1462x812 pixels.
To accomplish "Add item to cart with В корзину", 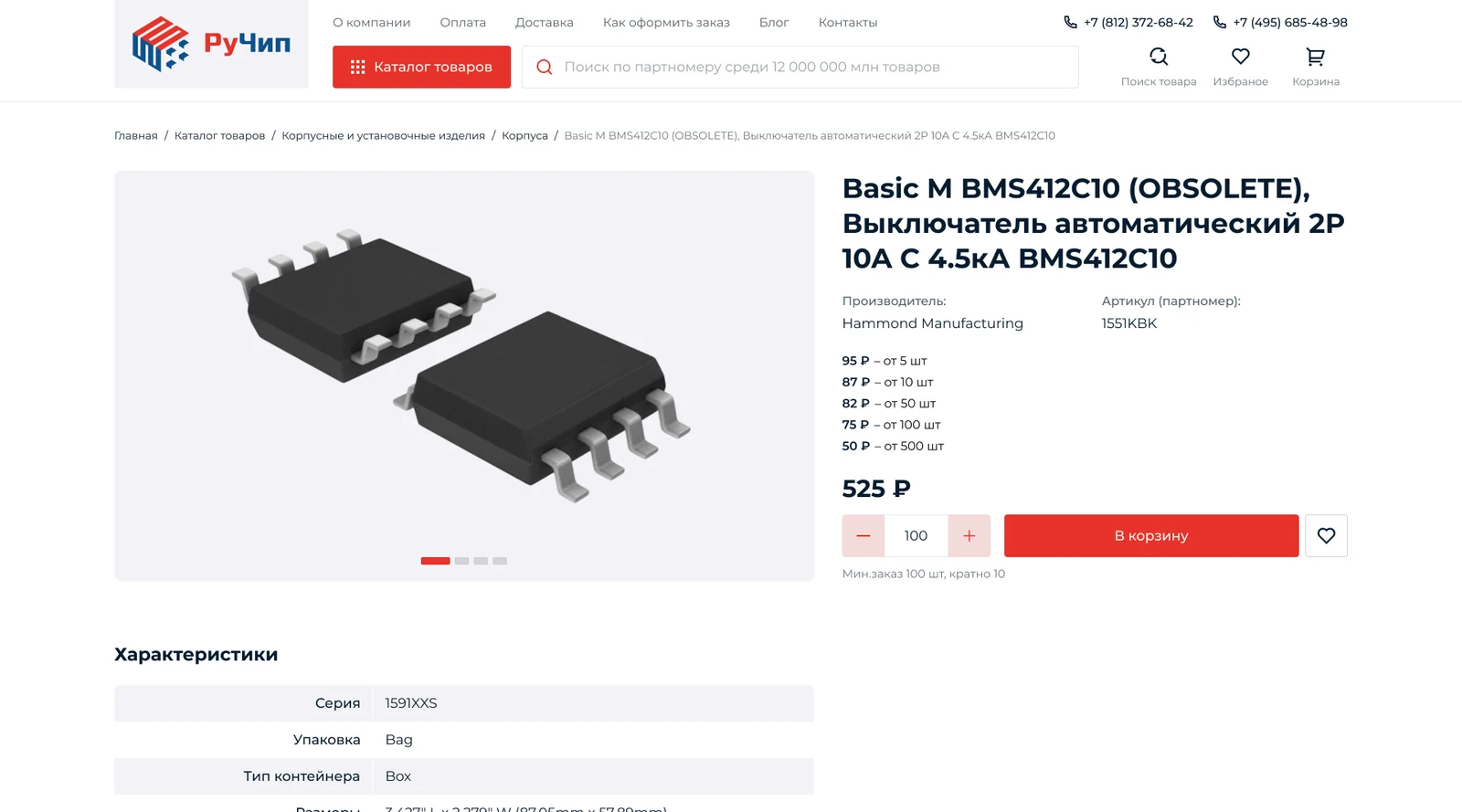I will click(1151, 535).
